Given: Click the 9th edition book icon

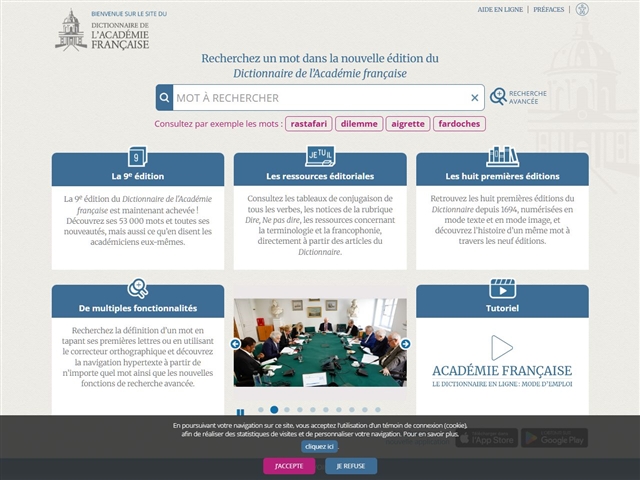Looking at the screenshot, I should tap(138, 157).
